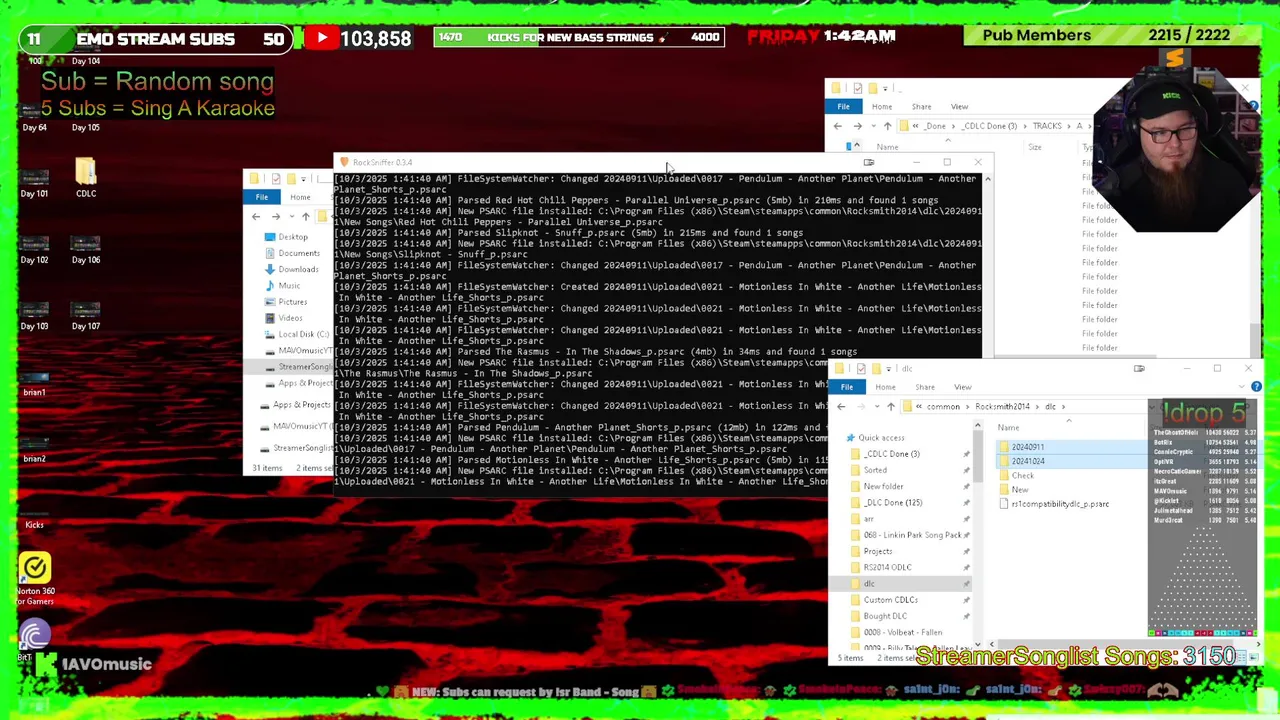Open Share tab in TRACKS Explorer window
Viewport: 1280px width, 720px height.
[x=921, y=107]
